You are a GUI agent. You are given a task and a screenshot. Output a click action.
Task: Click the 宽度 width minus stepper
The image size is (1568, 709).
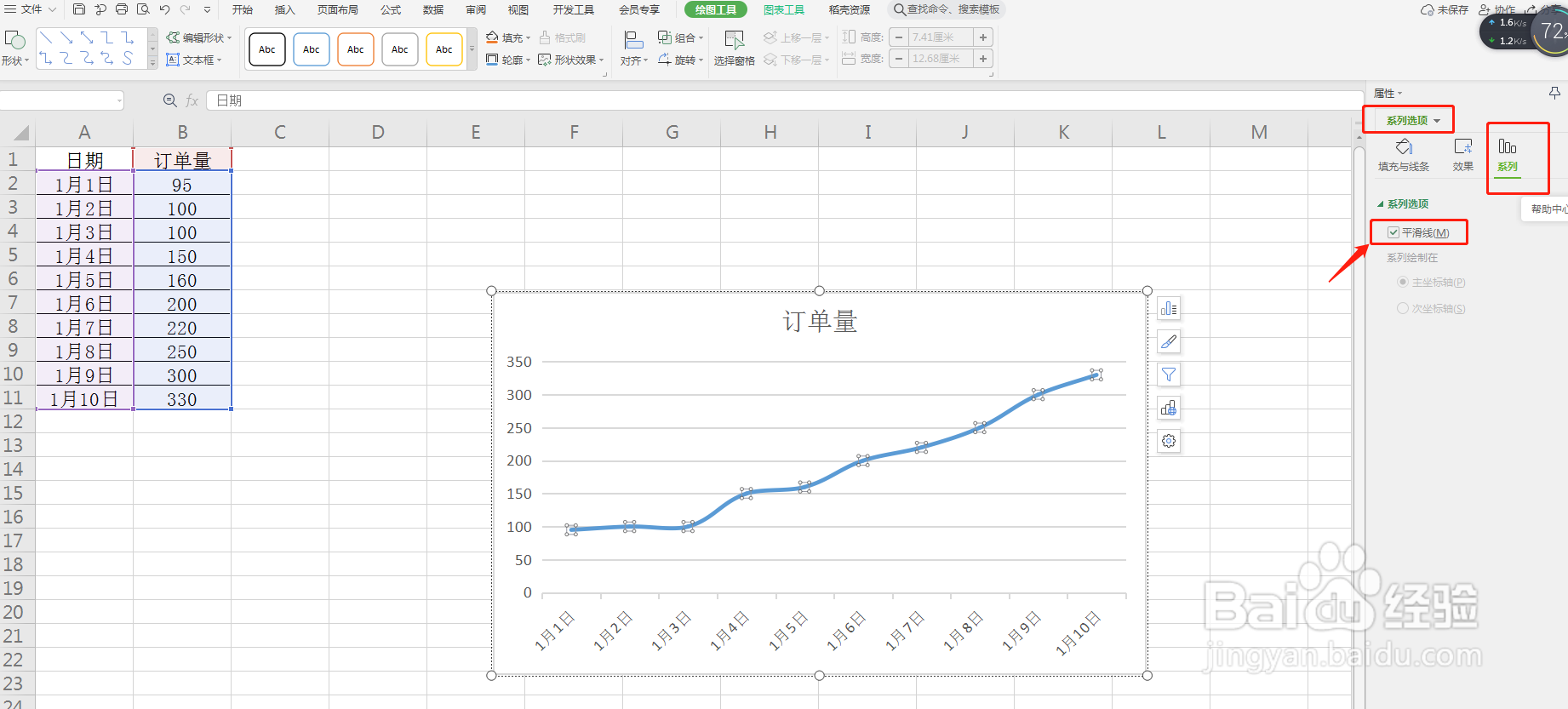(x=899, y=59)
